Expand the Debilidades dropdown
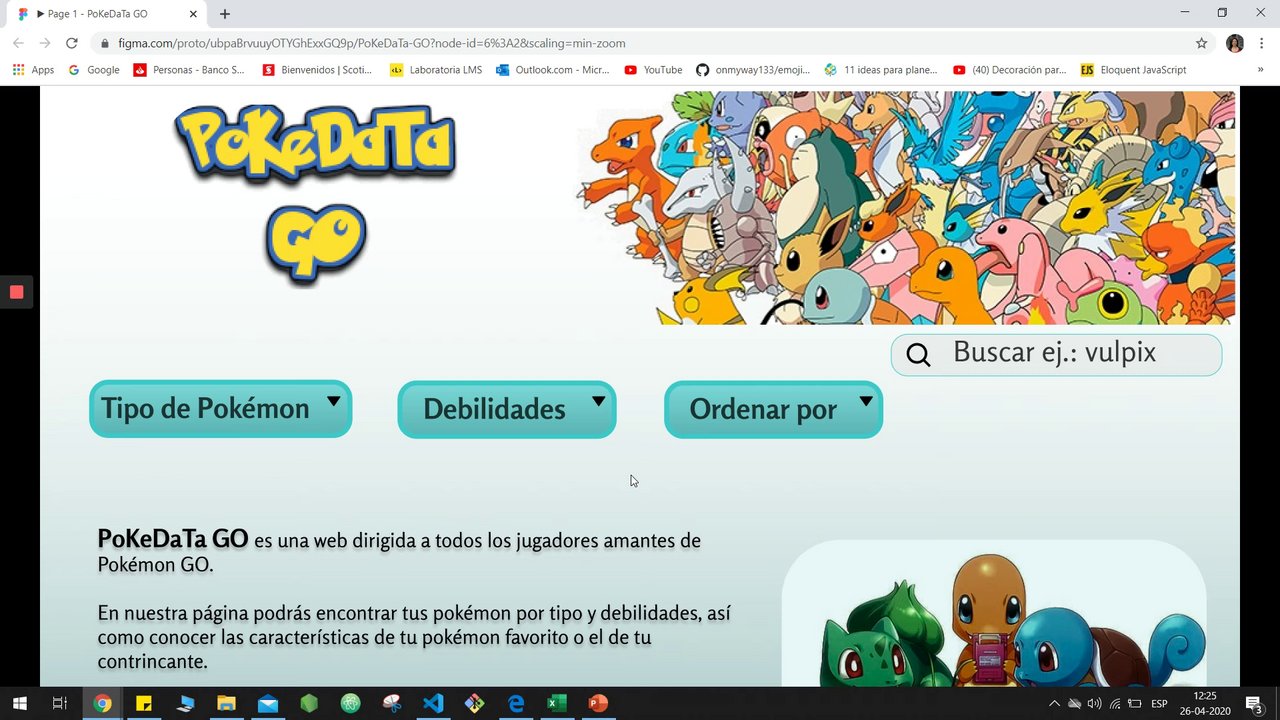1280x720 pixels. 507,409
